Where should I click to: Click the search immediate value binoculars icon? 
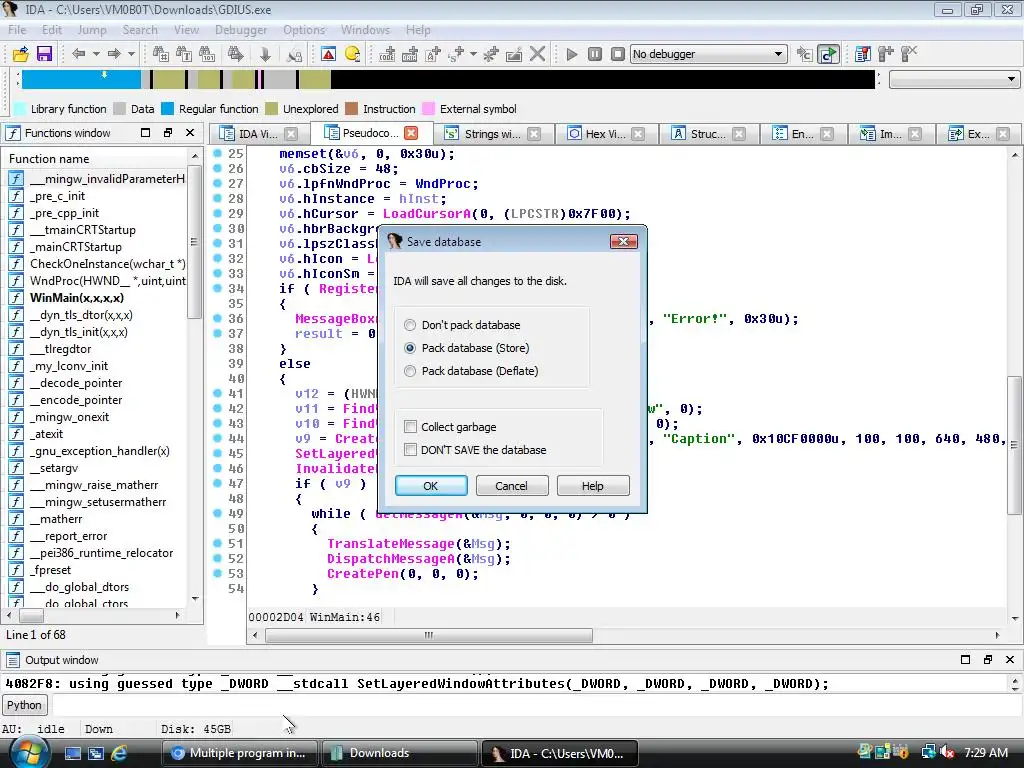(161, 54)
